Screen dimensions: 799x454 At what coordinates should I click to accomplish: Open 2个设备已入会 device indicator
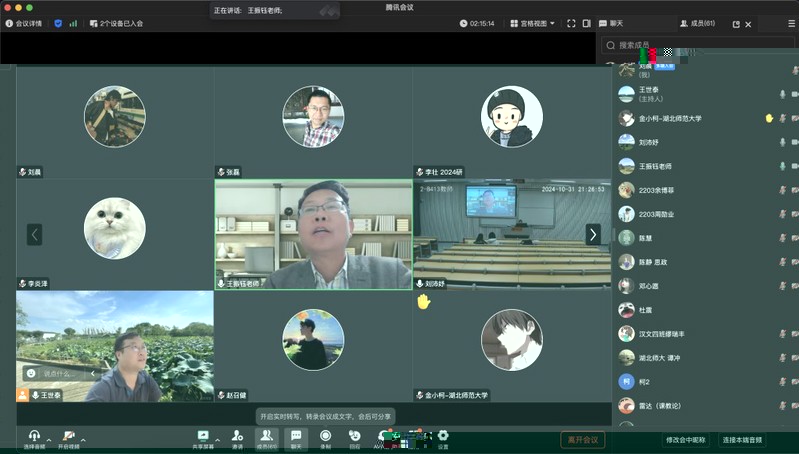pyautogui.click(x=116, y=23)
